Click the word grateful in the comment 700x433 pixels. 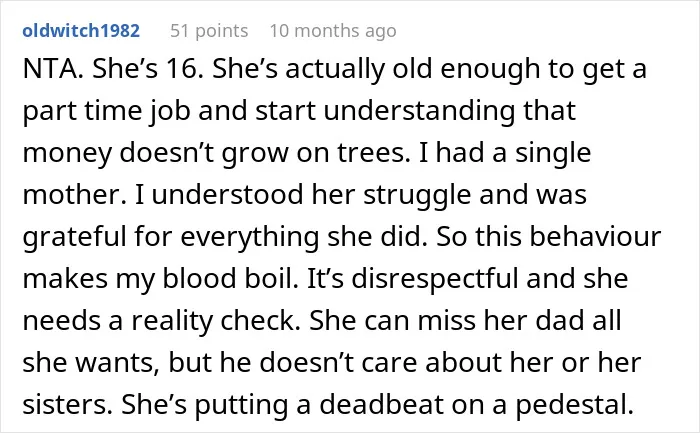point(75,237)
